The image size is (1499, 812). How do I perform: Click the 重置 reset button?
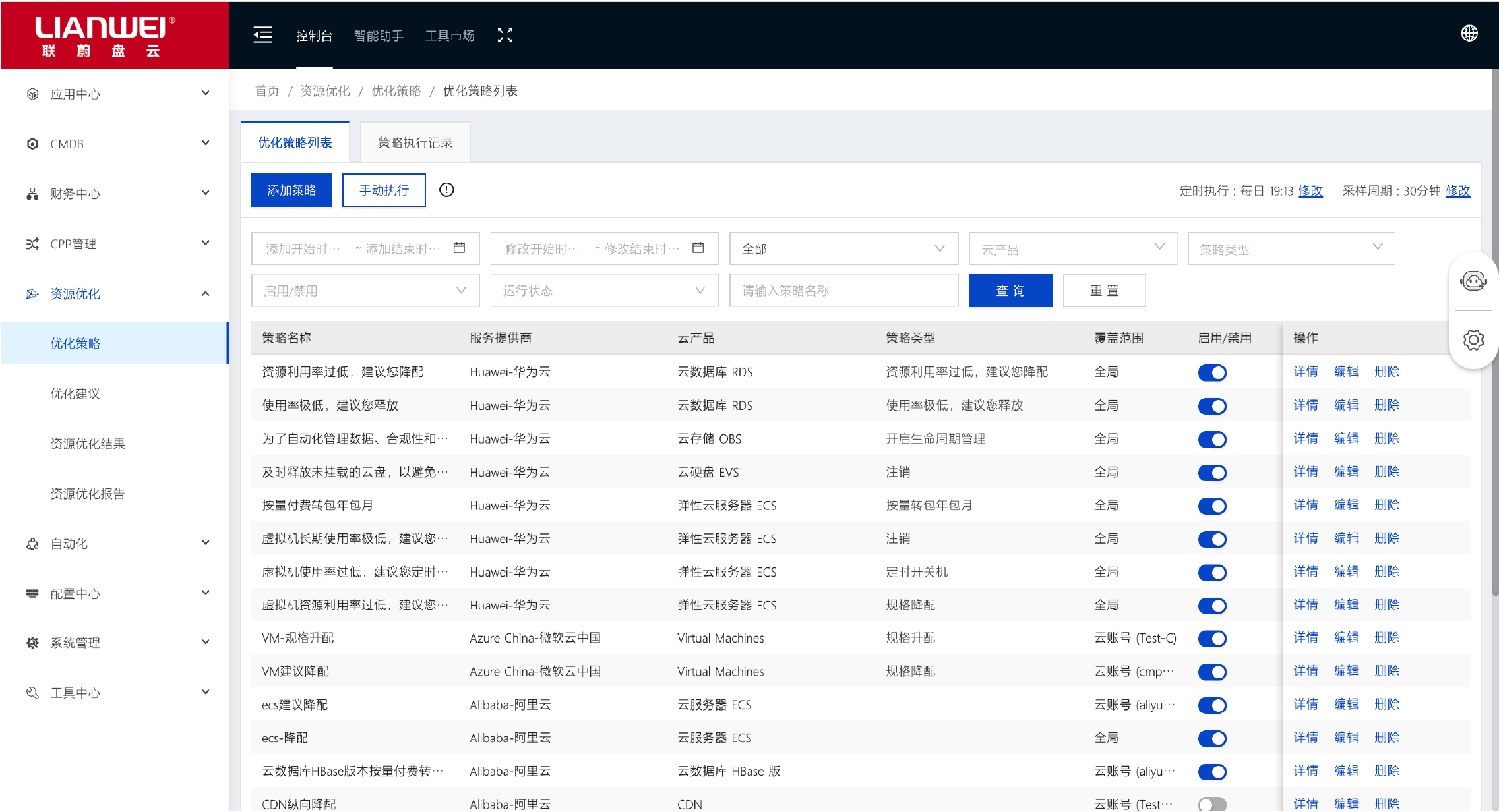1104,291
